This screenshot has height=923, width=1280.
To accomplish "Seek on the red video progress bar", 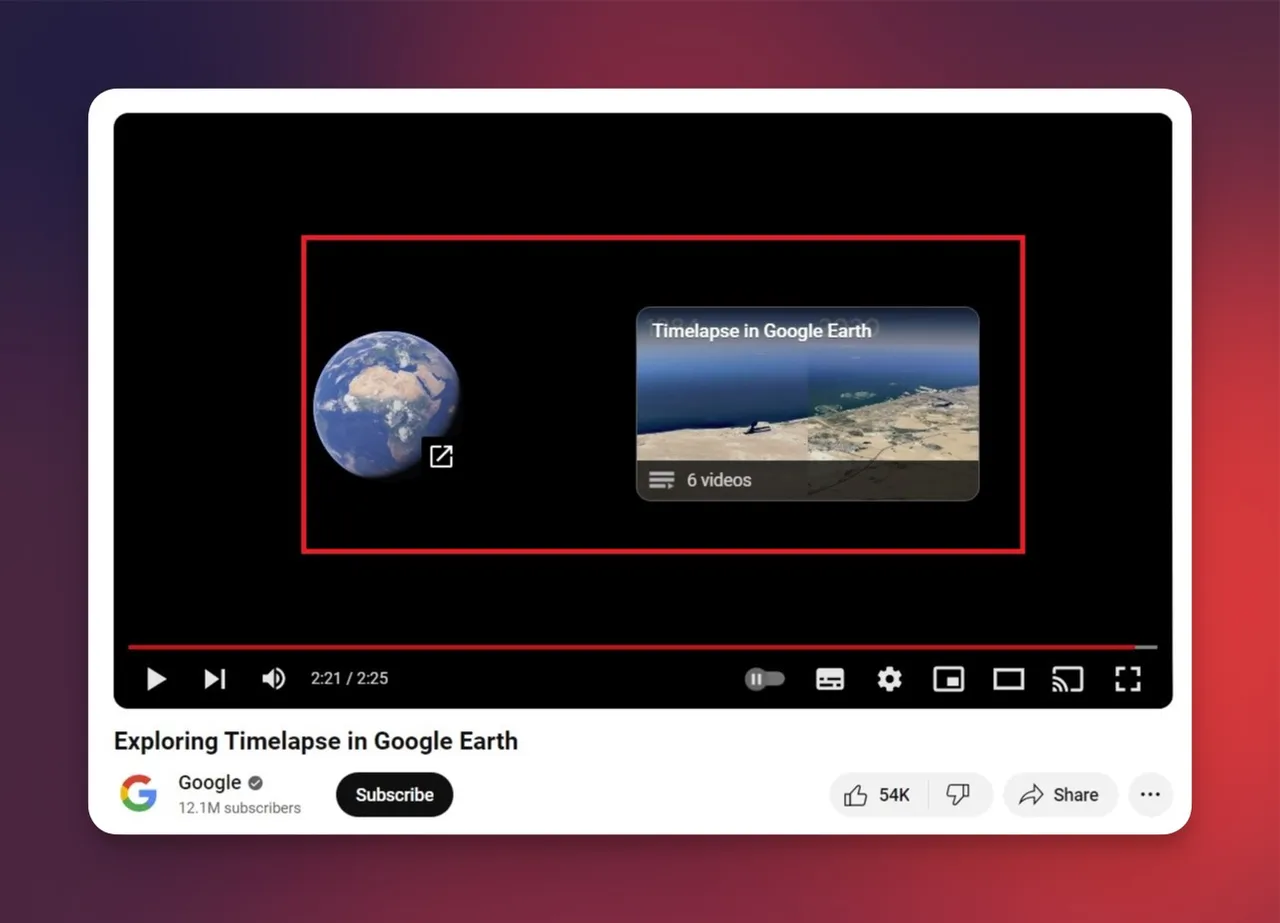I will coord(642,647).
